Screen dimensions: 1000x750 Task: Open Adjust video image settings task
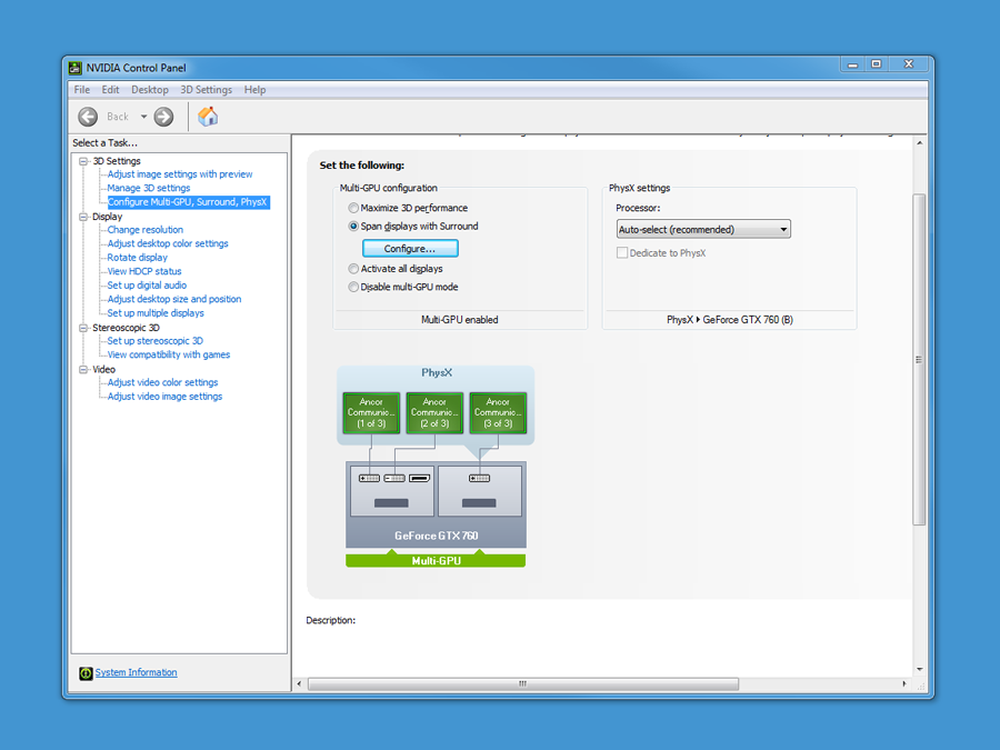[x=165, y=397]
